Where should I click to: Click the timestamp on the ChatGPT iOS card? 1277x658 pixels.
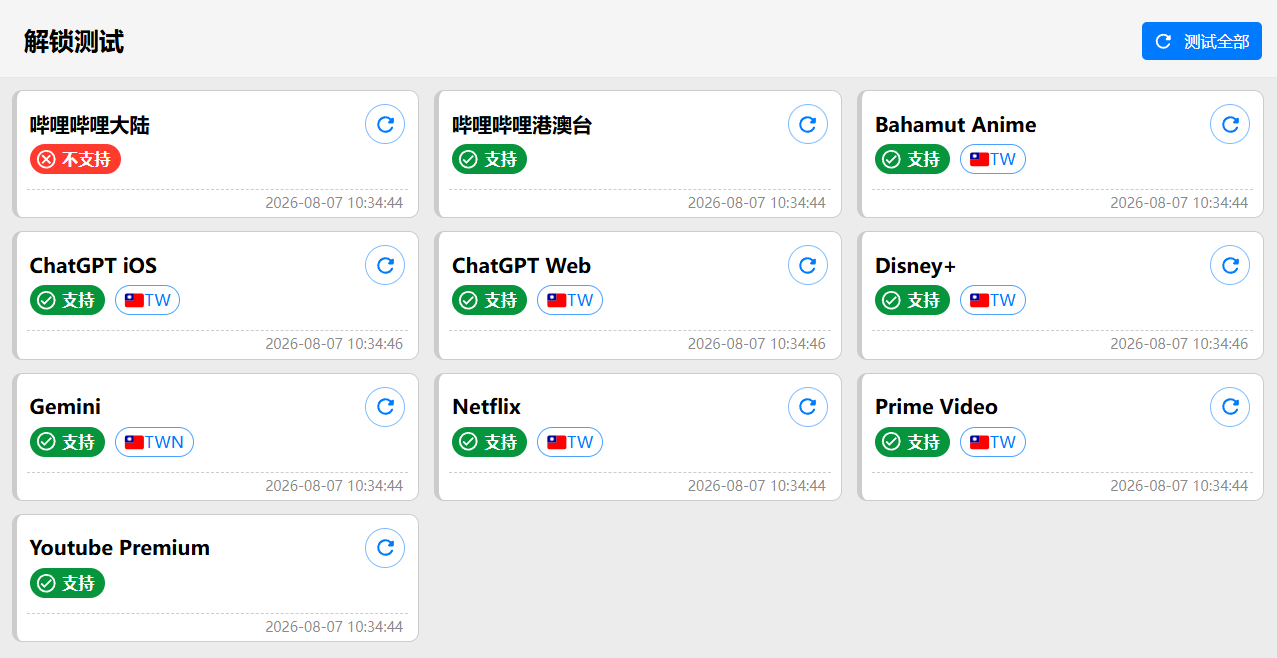pos(334,344)
